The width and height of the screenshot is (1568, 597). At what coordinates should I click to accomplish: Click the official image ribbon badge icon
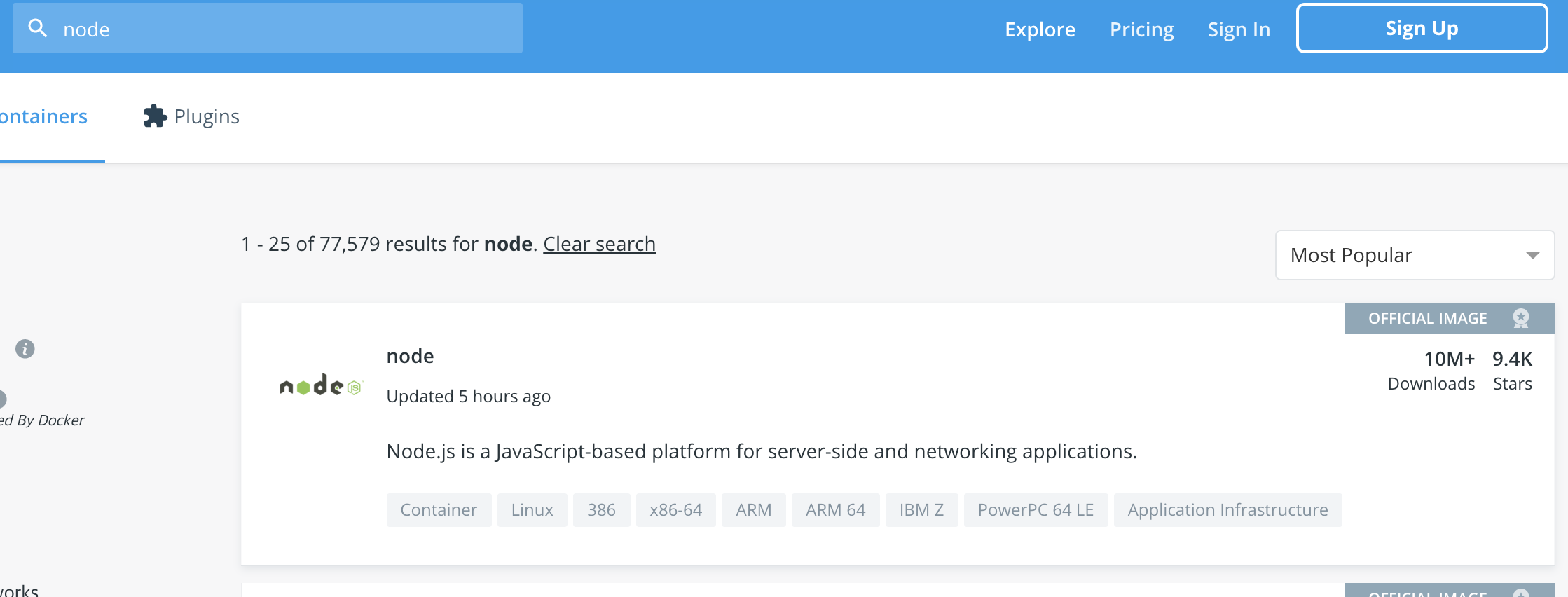pos(1521,318)
